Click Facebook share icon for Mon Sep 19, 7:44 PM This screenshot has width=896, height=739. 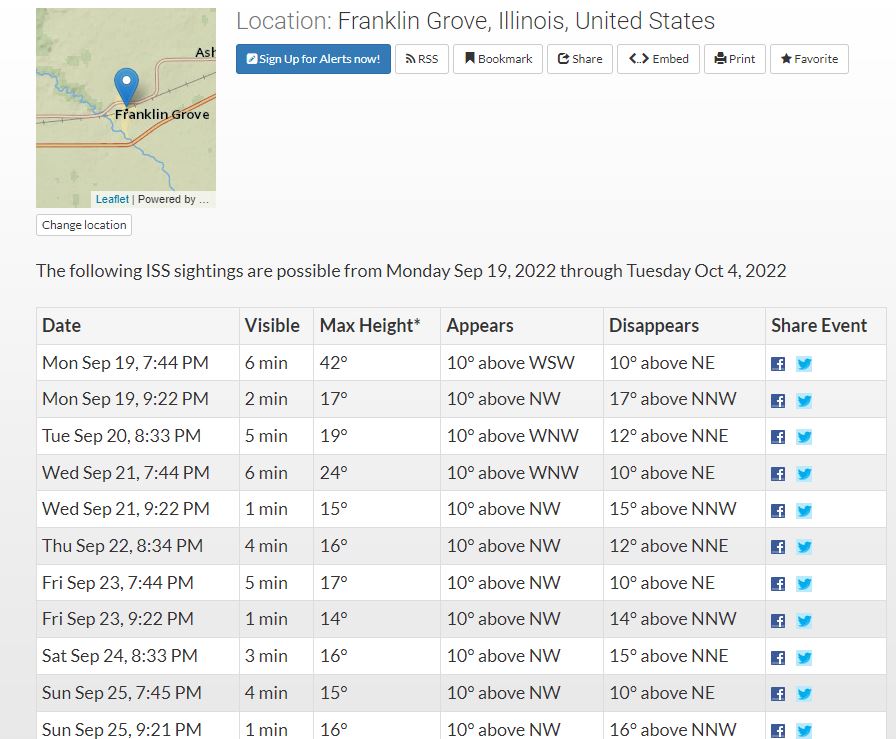click(x=778, y=364)
